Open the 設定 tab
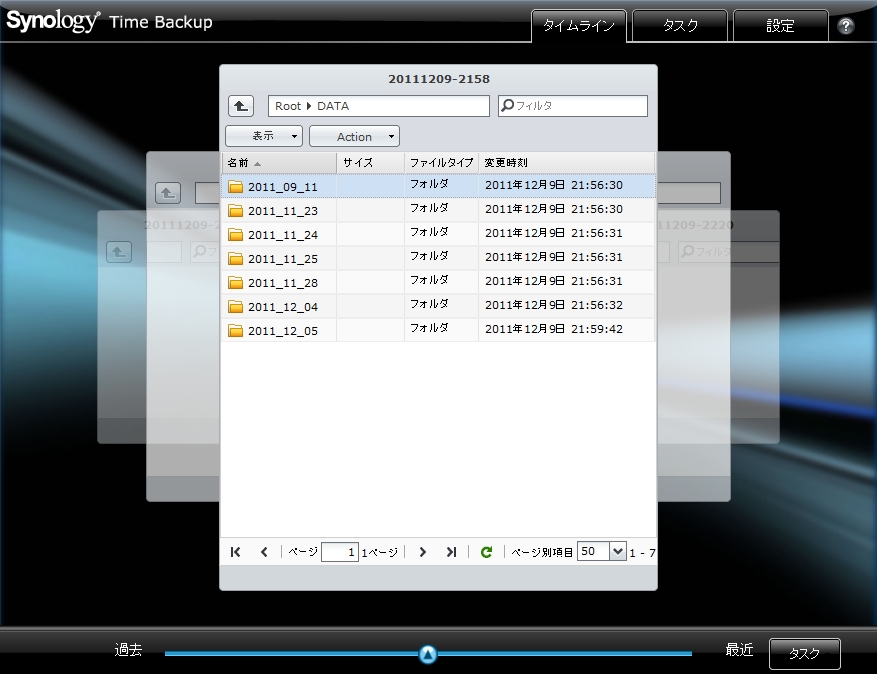Viewport: 877px width, 674px height. click(780, 26)
